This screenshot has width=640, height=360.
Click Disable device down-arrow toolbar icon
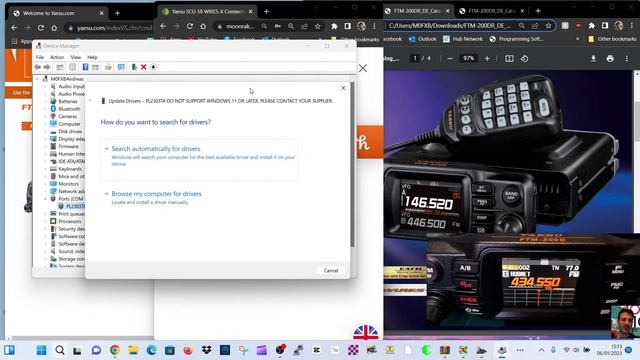tap(153, 67)
